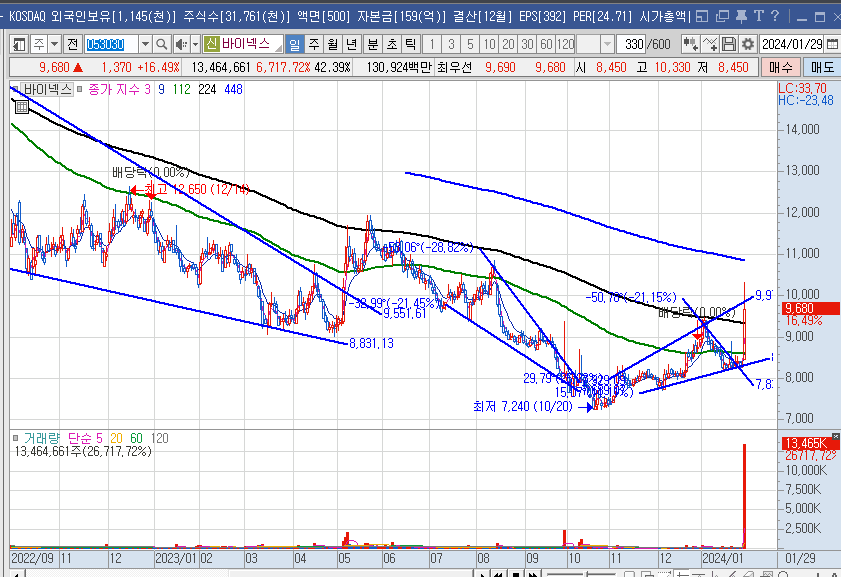Click the window layout icon in title bar

point(702,17)
